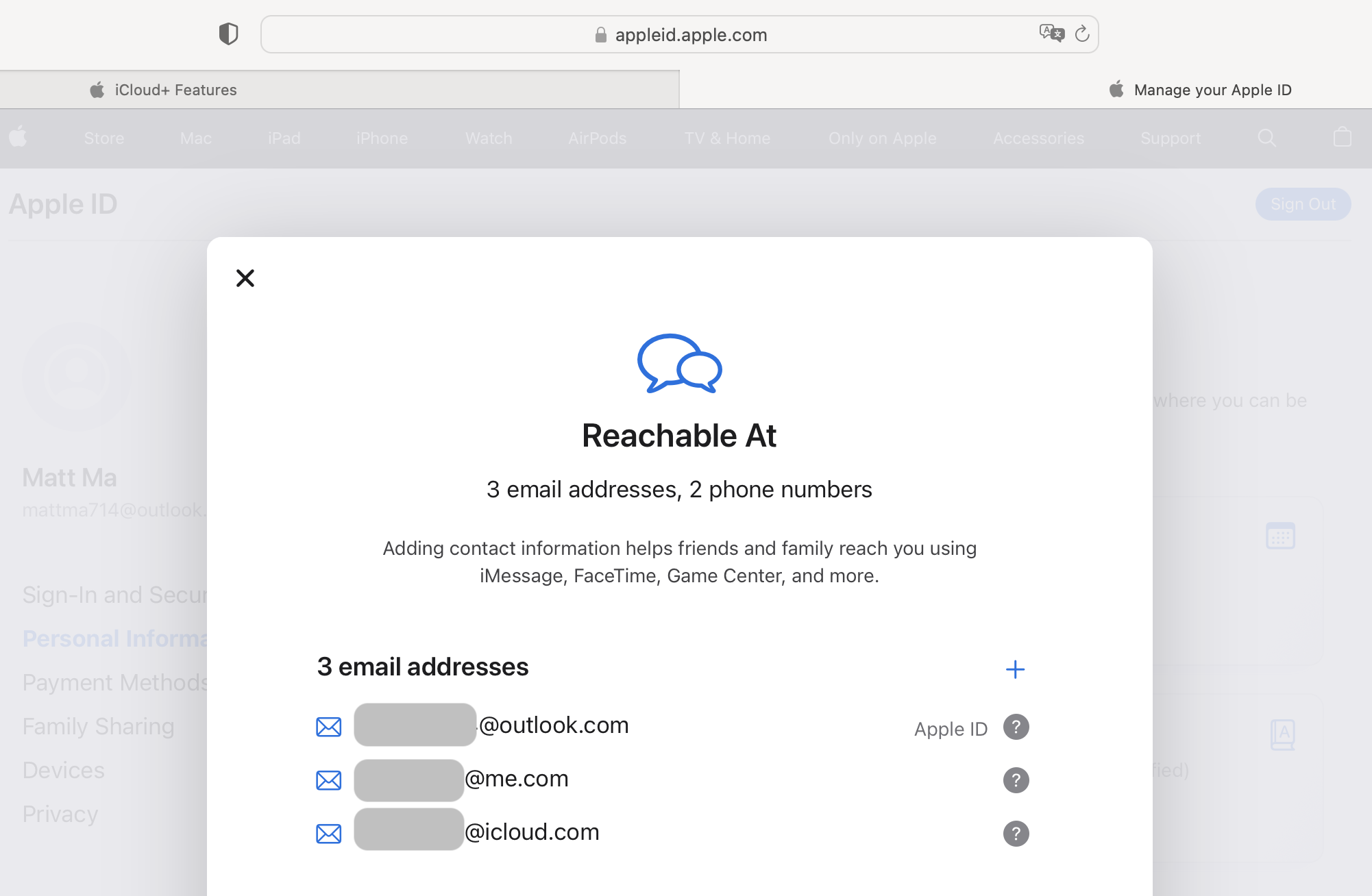Click the Matt Ma account name
This screenshot has height=896, width=1372.
pyautogui.click(x=69, y=477)
